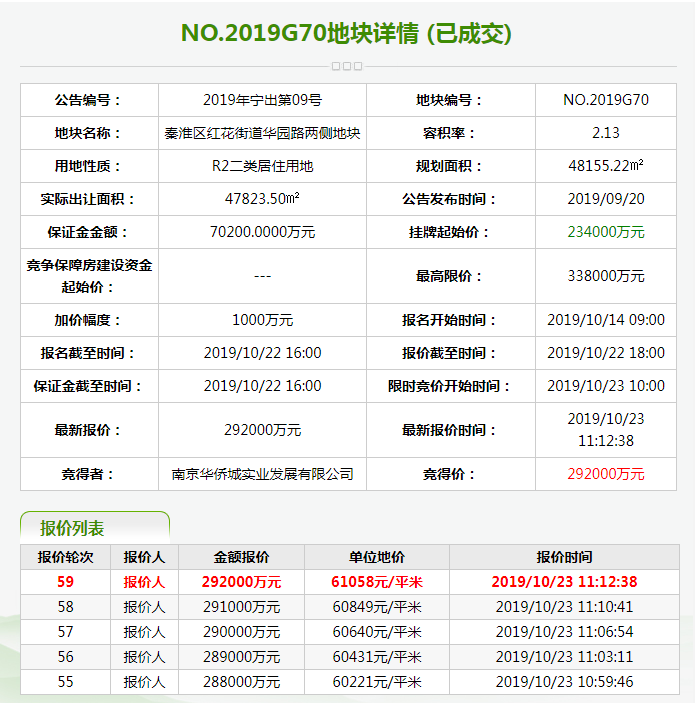The image size is (695, 703).
Task: Click the bid increment 1000万元
Action: 262,320
